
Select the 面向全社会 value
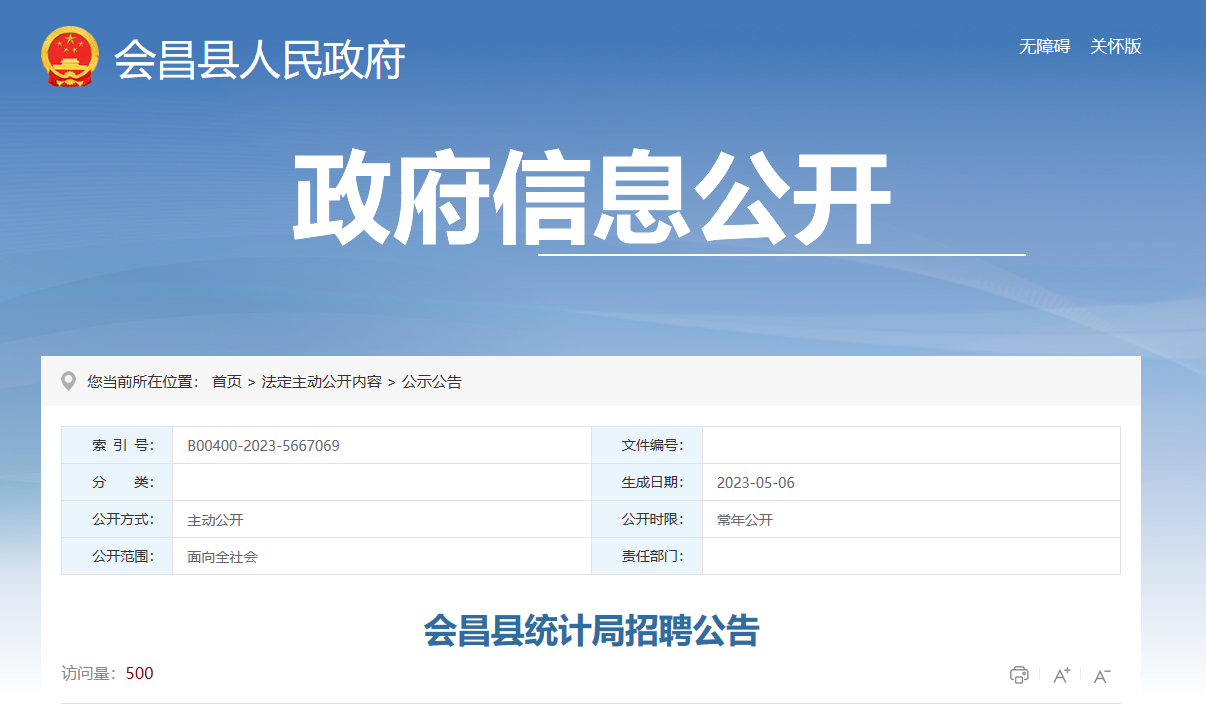pyautogui.click(x=222, y=556)
